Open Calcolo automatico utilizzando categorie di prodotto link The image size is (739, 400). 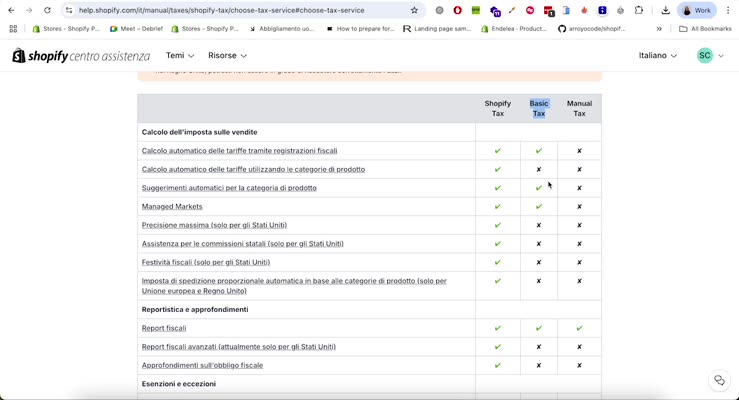[x=253, y=169]
